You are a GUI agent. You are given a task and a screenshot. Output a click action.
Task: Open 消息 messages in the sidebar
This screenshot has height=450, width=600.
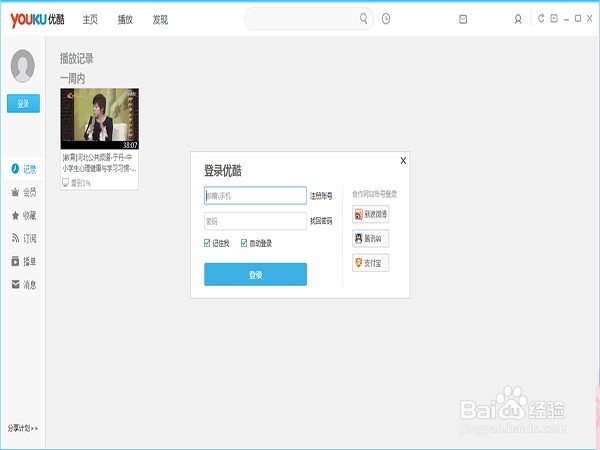click(x=24, y=285)
